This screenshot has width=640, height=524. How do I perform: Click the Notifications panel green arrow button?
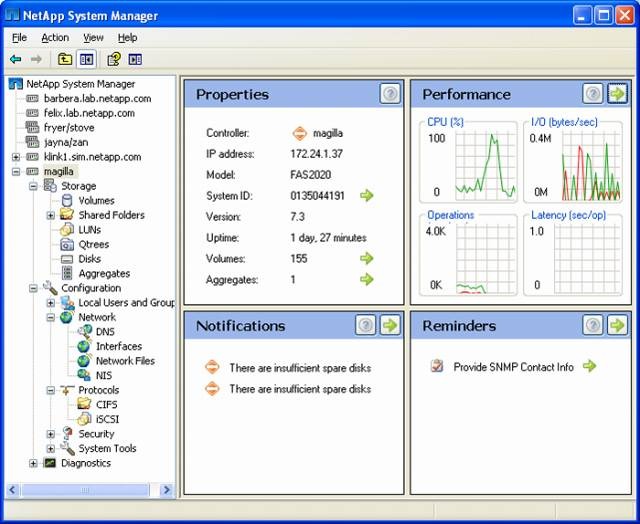click(x=390, y=325)
